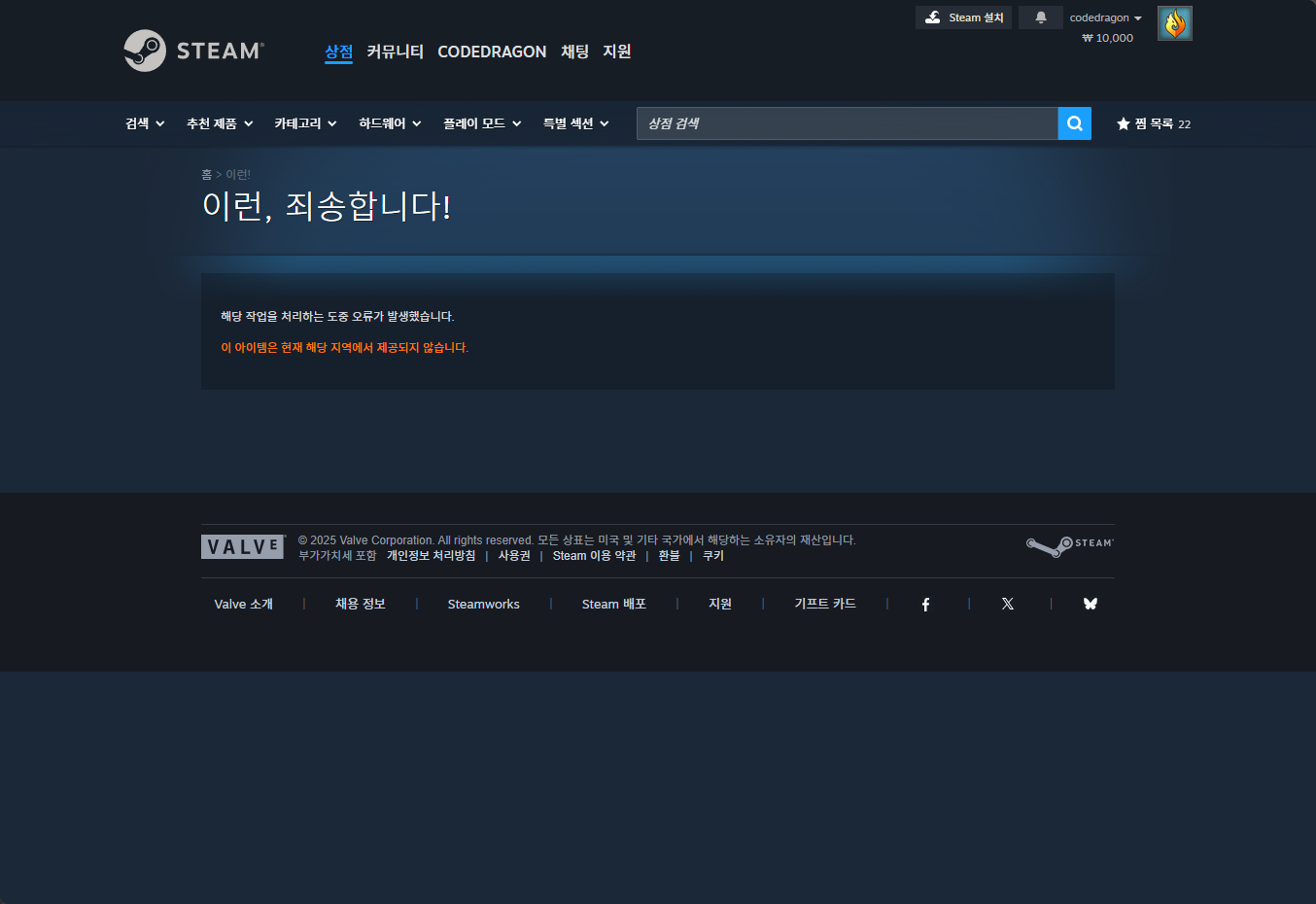Click the 홈 breadcrumb link

[x=206, y=175]
